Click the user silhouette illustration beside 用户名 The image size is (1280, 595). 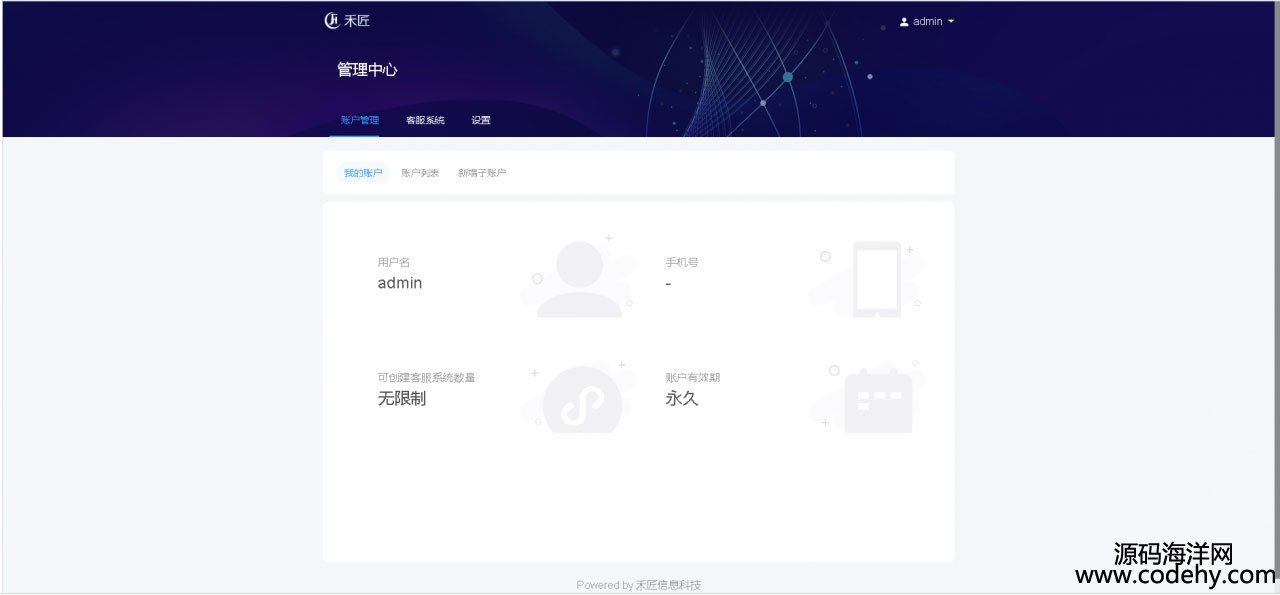[x=579, y=279]
